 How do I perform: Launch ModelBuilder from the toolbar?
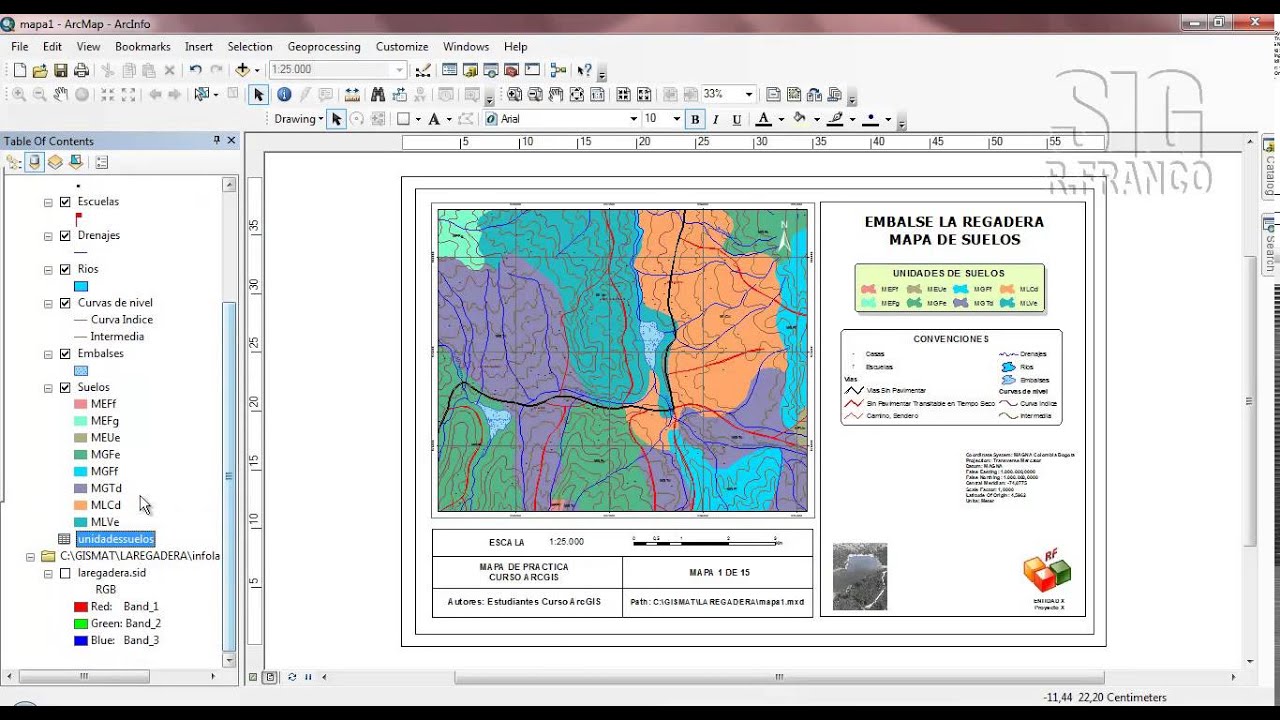tap(558, 70)
